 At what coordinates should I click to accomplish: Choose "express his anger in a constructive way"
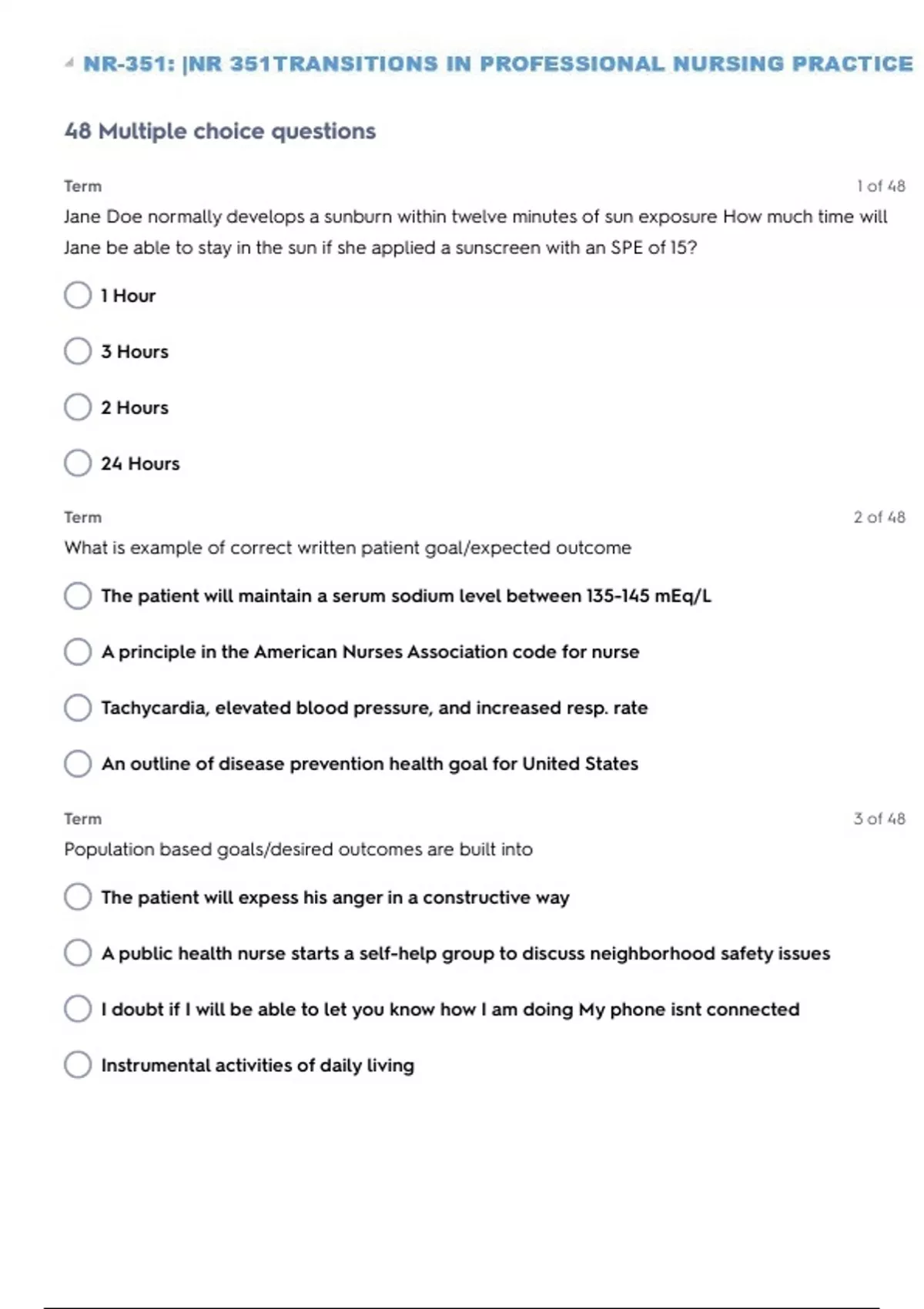tap(78, 897)
